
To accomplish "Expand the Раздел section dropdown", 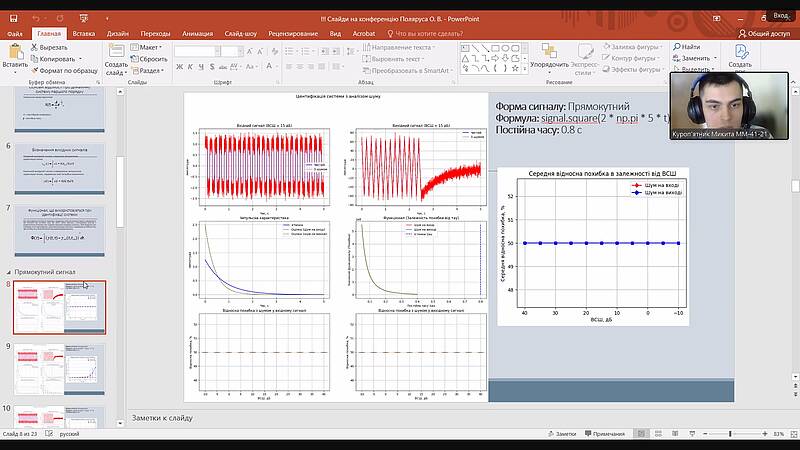I will 151,70.
